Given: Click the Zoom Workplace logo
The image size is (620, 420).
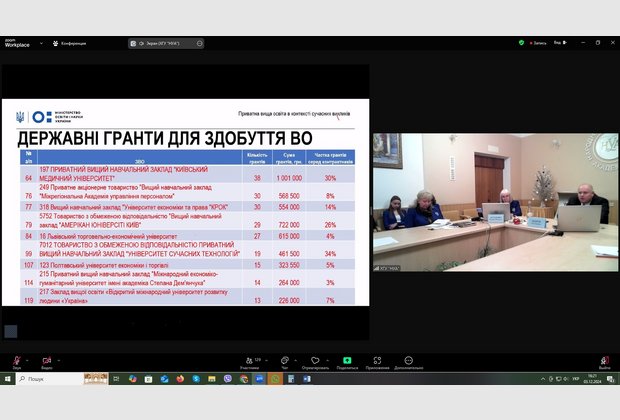Looking at the screenshot, I should (17, 43).
